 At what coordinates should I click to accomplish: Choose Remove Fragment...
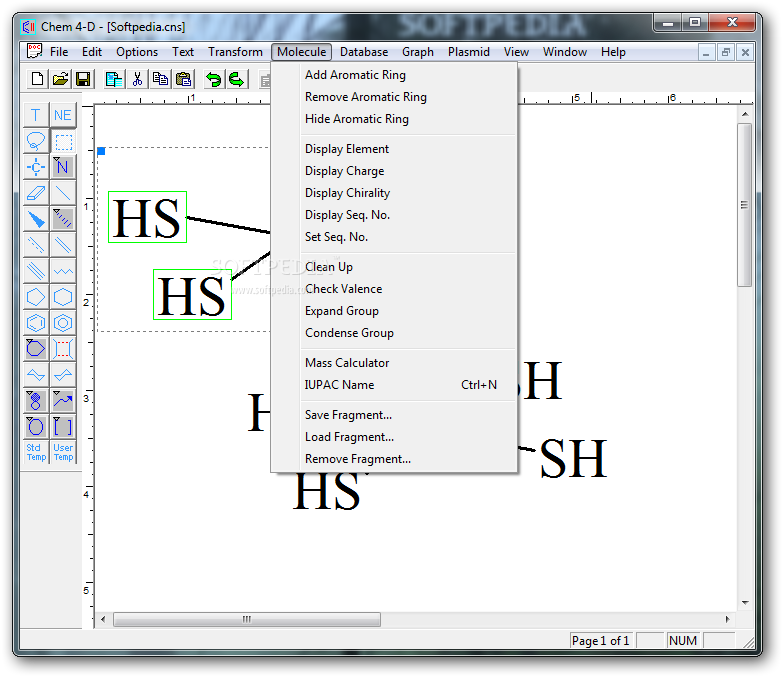[x=394, y=458]
